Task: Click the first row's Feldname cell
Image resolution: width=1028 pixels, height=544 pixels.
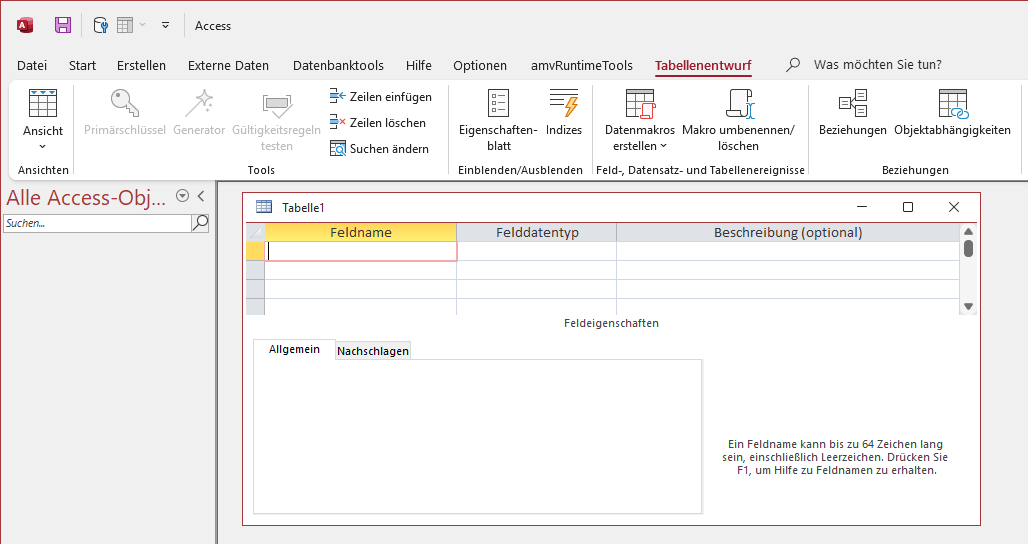Action: (x=361, y=252)
